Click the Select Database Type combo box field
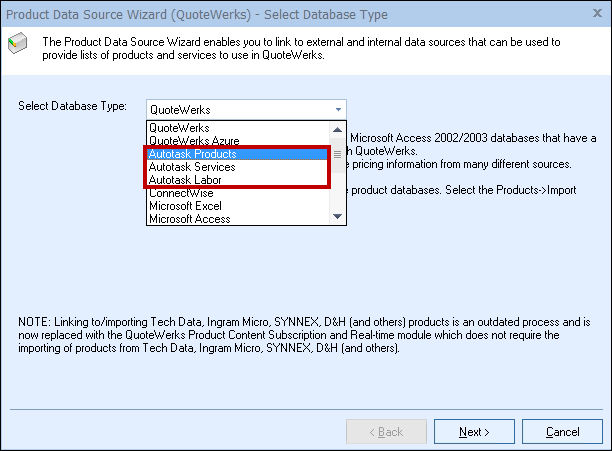The height and width of the screenshot is (451, 612). pyautogui.click(x=238, y=109)
